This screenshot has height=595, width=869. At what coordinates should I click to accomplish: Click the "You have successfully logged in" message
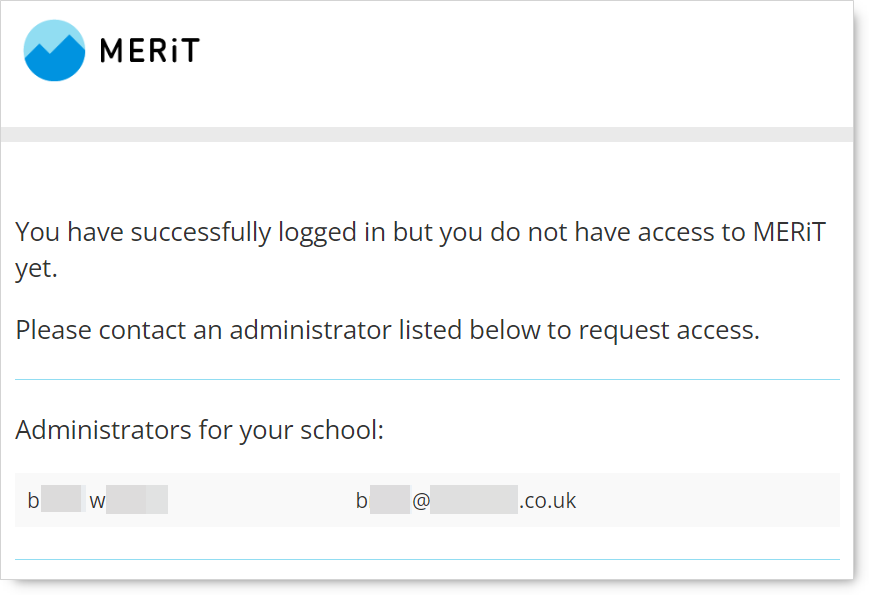click(x=421, y=232)
